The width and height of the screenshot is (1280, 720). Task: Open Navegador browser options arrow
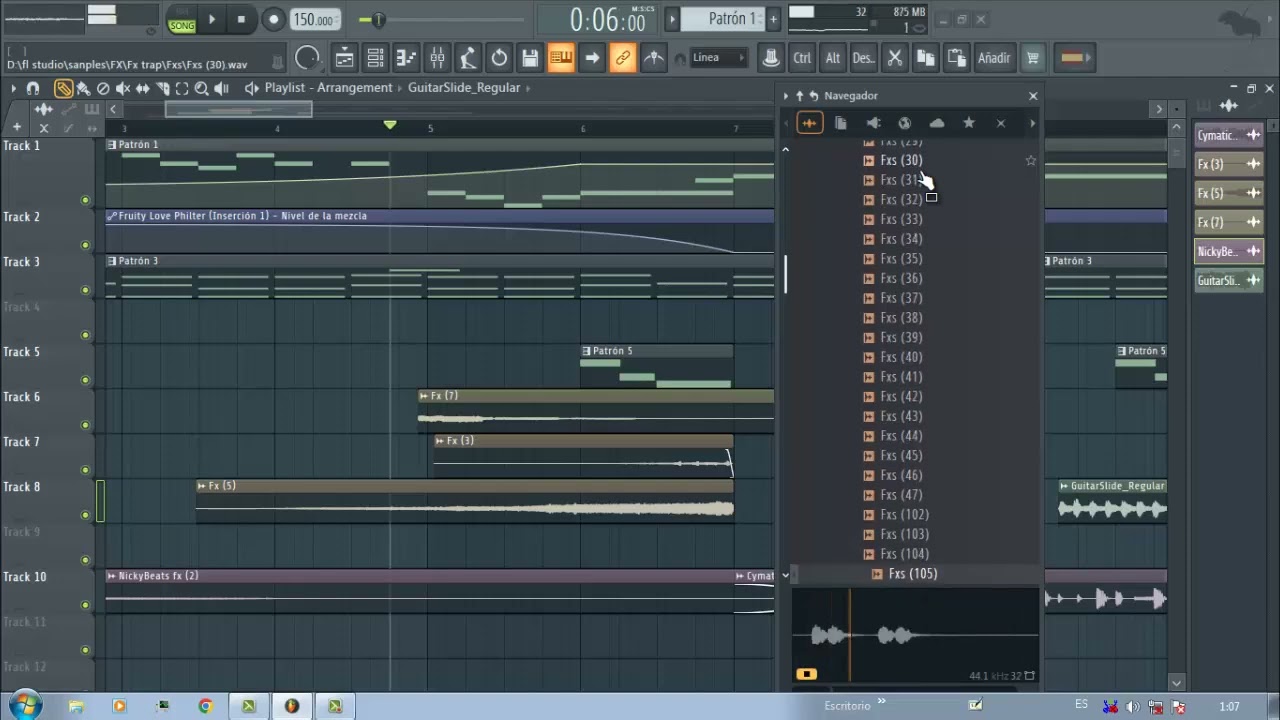tap(786, 96)
